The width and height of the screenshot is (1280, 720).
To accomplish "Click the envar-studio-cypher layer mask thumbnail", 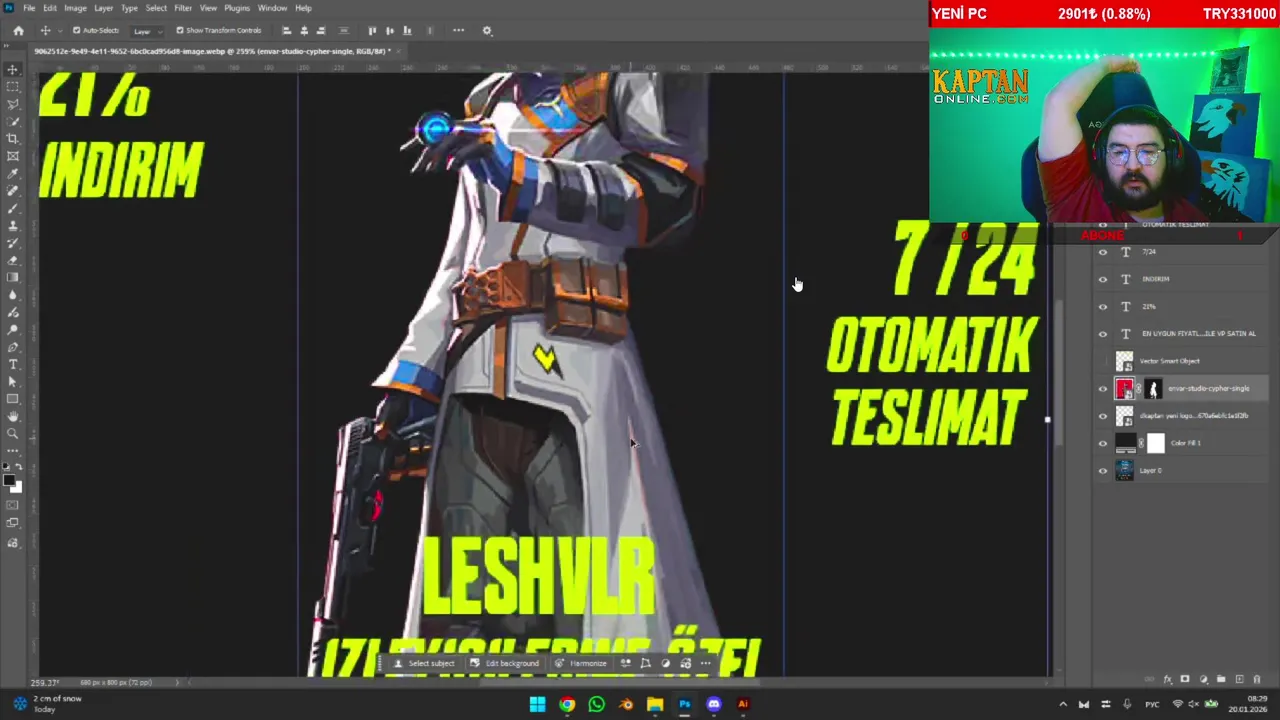I will [1153, 388].
